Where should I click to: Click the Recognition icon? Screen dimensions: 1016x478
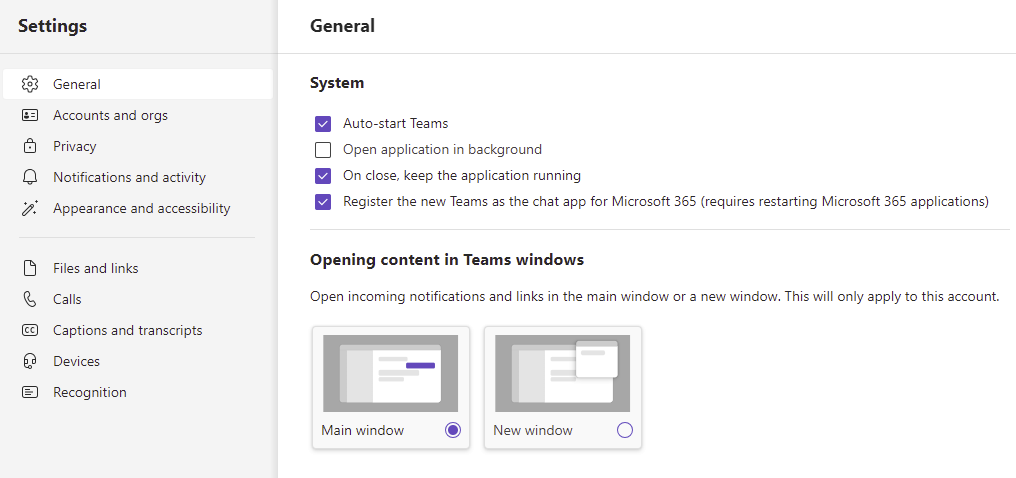[30, 393]
